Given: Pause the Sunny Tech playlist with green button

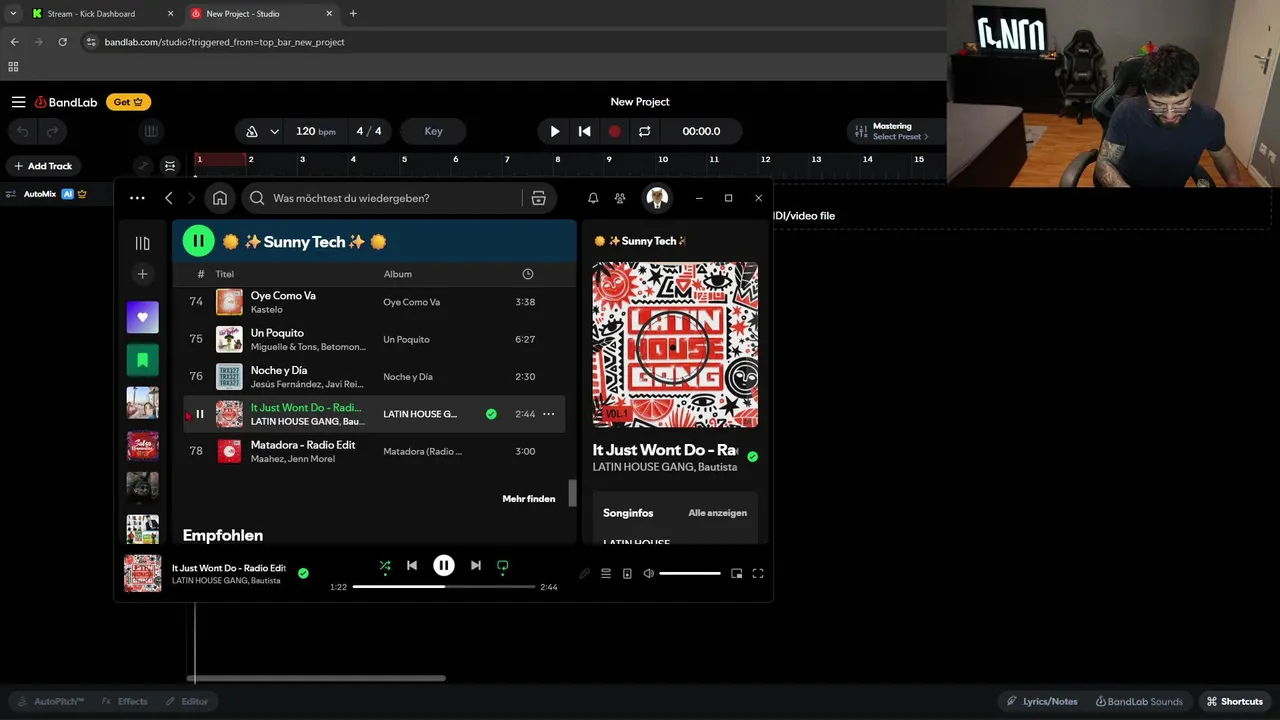Looking at the screenshot, I should pos(198,241).
